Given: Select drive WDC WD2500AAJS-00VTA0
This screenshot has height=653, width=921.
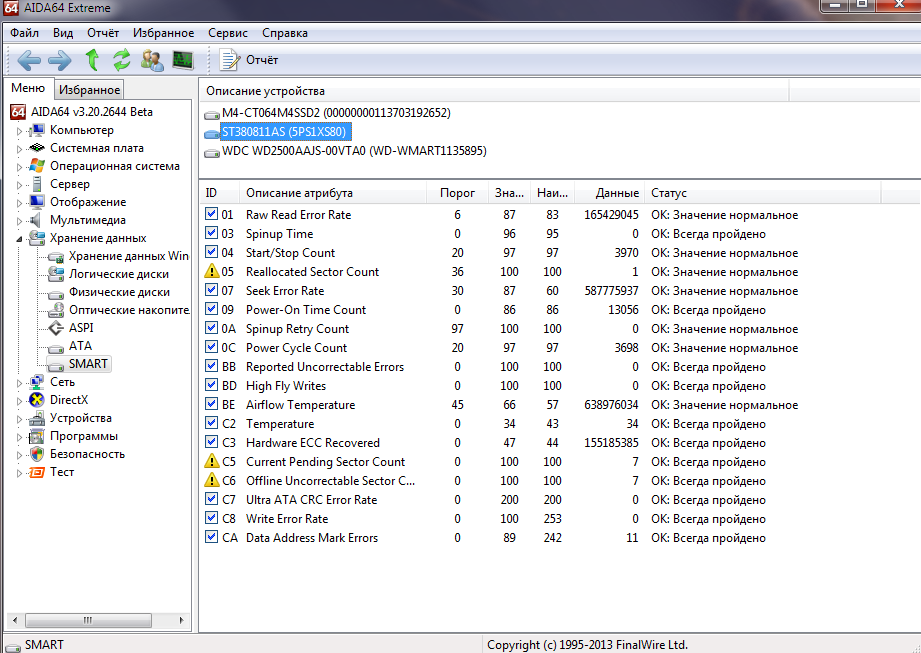Looking at the screenshot, I should [345, 151].
